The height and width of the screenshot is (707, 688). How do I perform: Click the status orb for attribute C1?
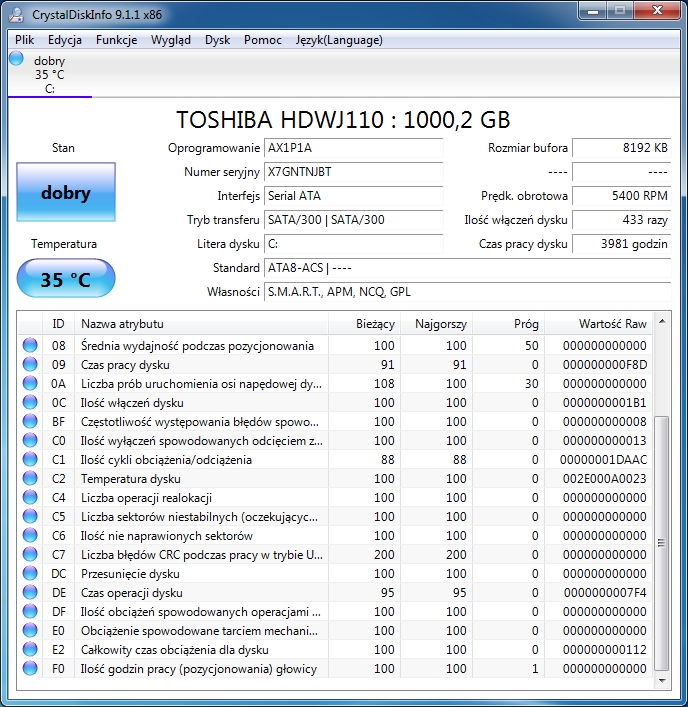click(30, 459)
